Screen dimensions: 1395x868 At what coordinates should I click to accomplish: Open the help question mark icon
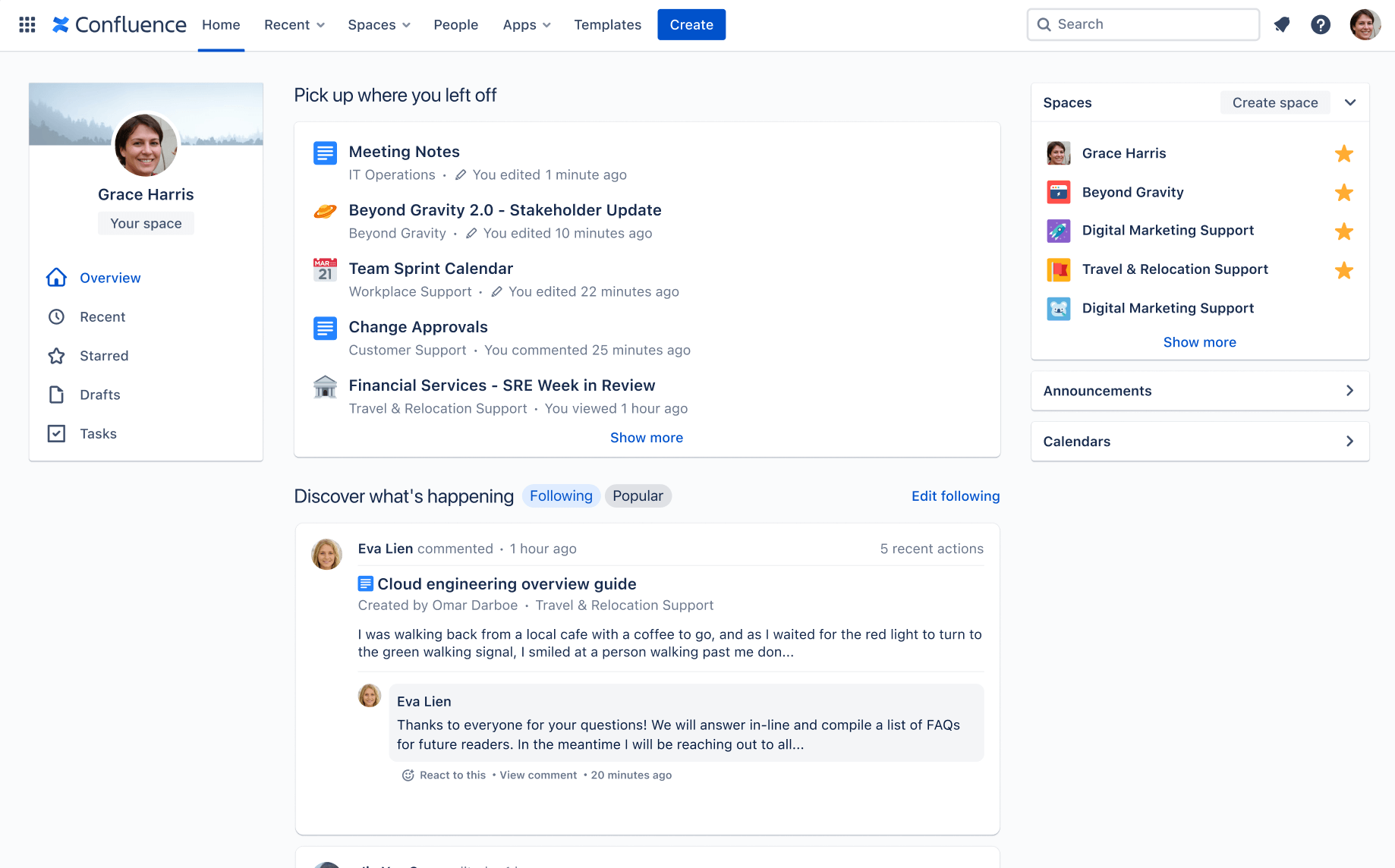click(x=1321, y=24)
